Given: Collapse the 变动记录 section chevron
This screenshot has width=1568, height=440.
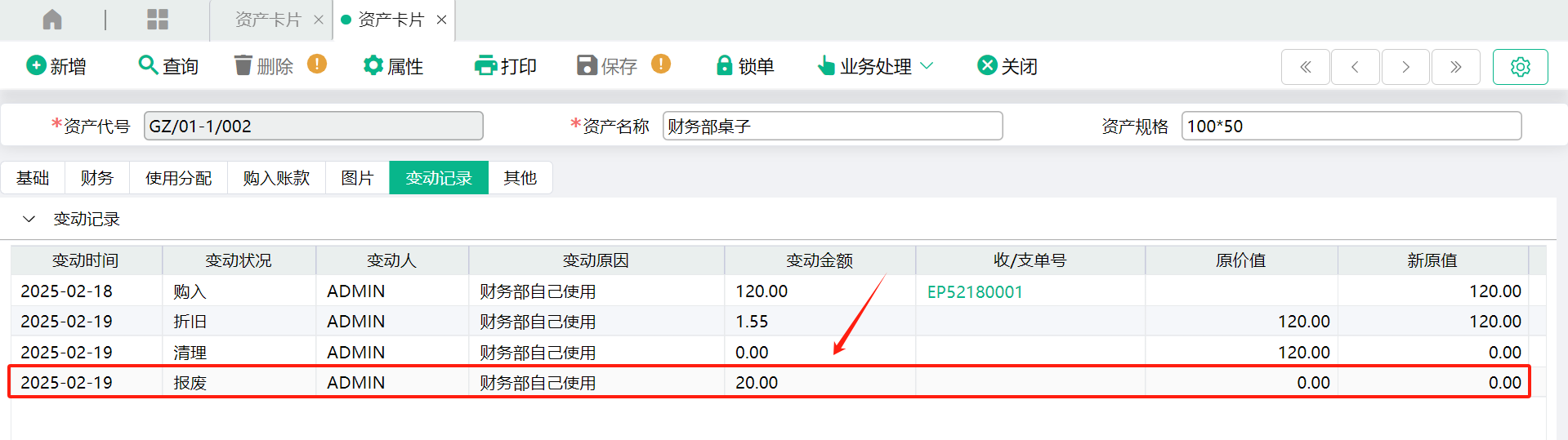Looking at the screenshot, I should [29, 219].
